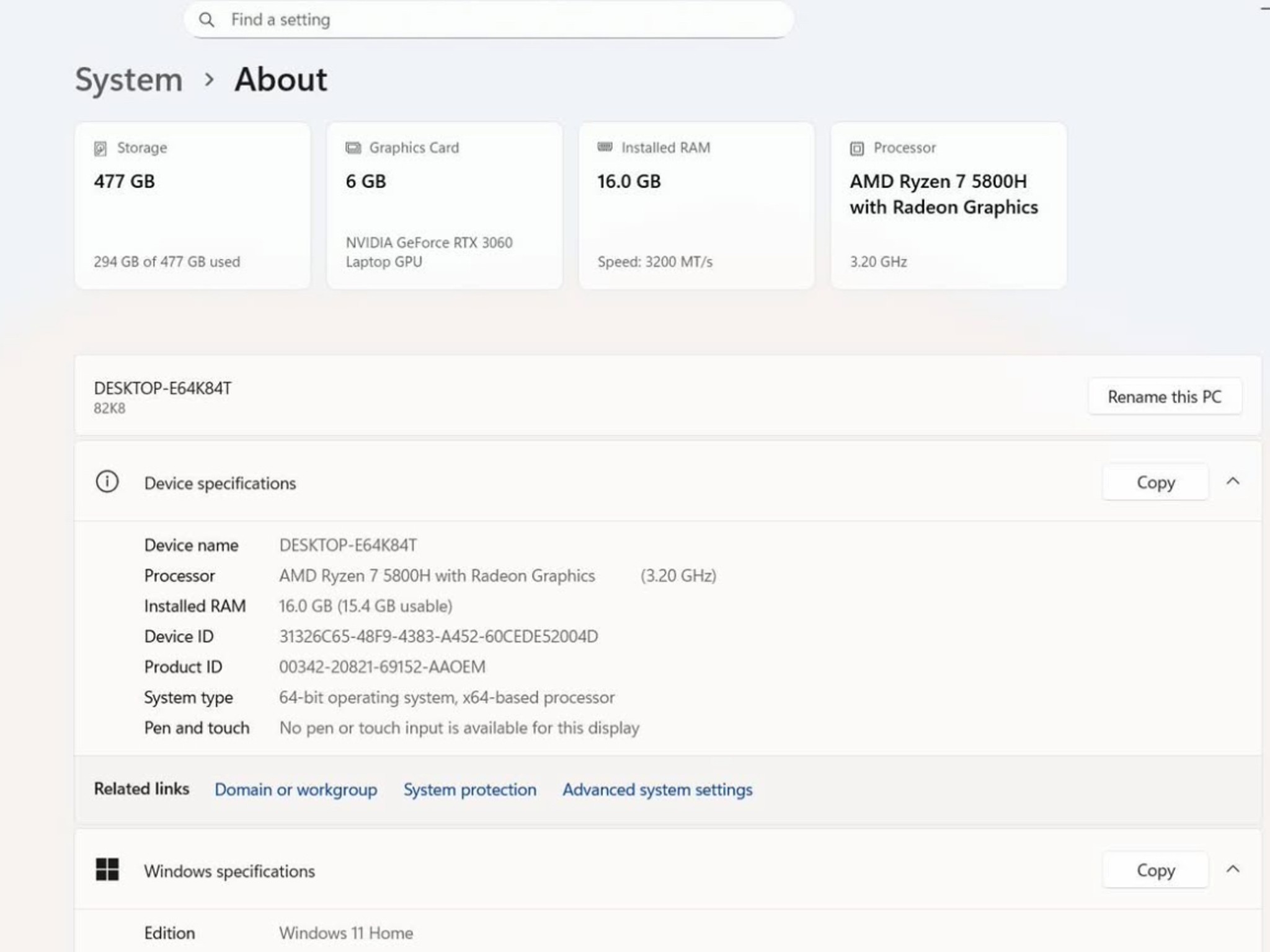Click 'AMD Ryzen 7 5800H with Radeon Graphics' in specifications list
1270x952 pixels.
click(437, 576)
